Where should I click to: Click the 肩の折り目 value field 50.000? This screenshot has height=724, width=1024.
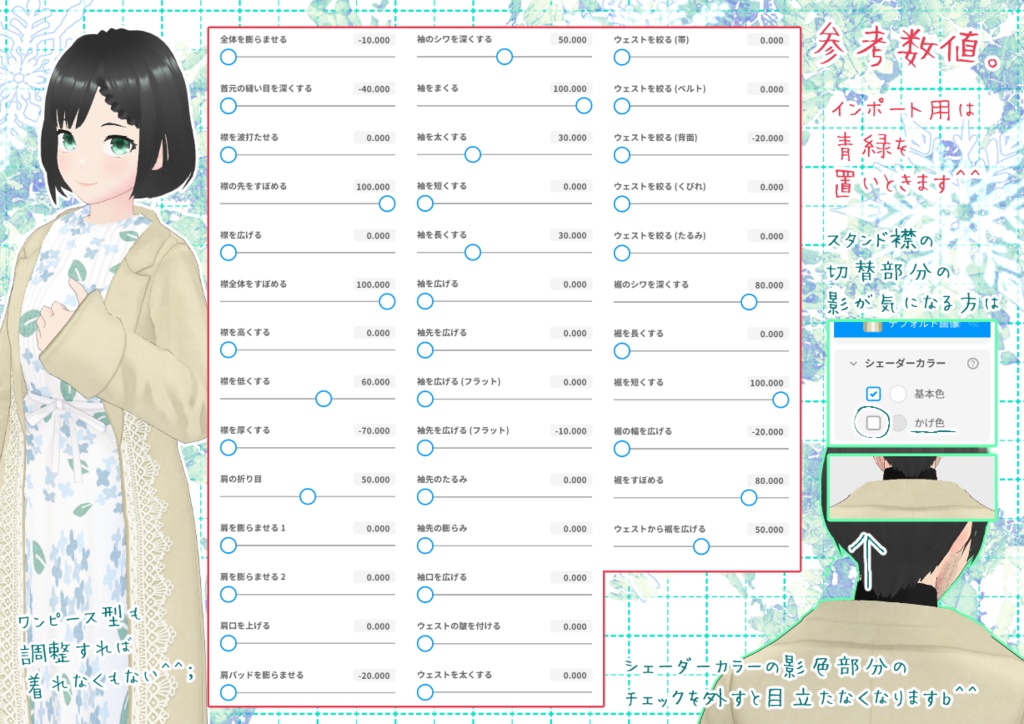[x=374, y=480]
